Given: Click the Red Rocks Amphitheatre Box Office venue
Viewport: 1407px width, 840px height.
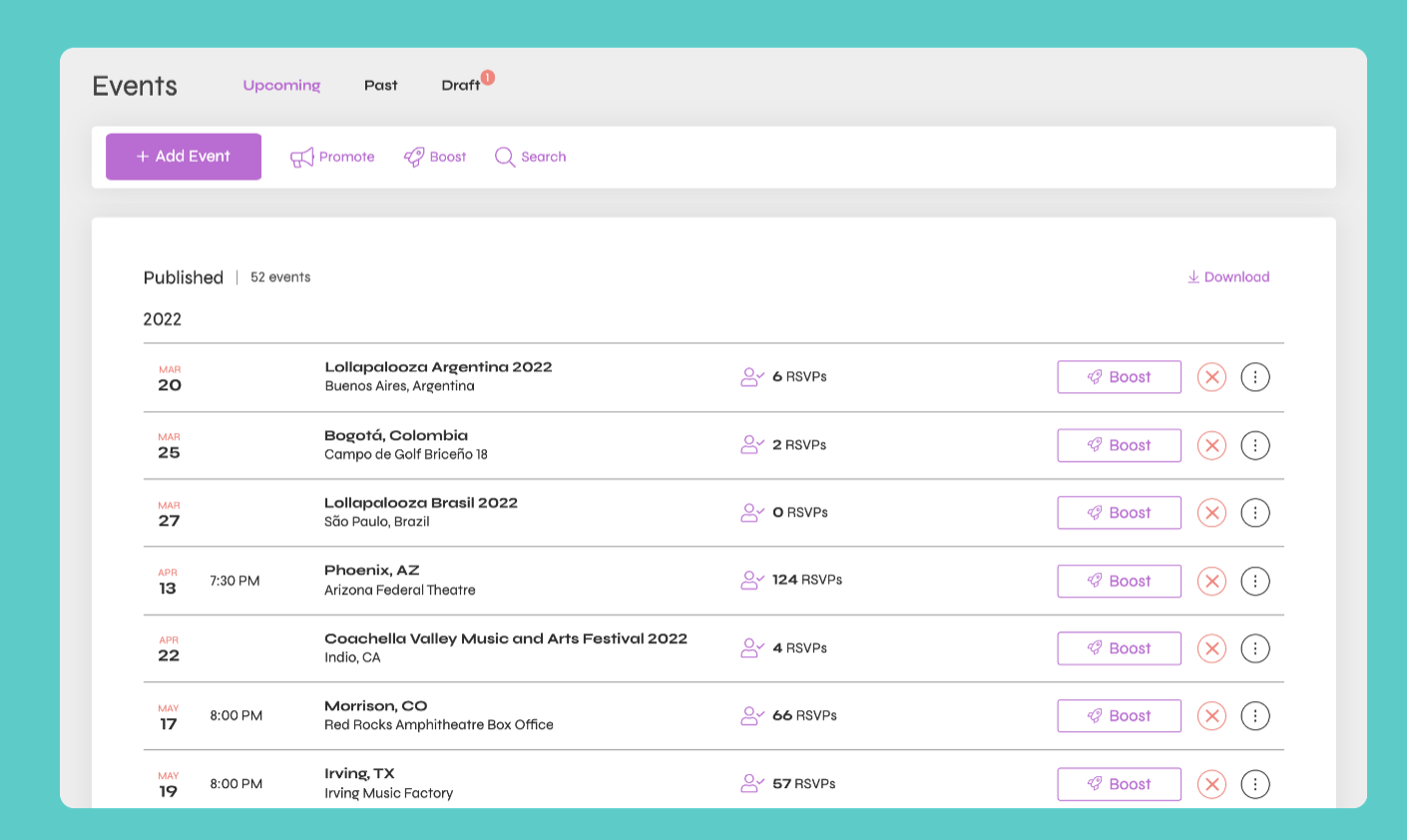Looking at the screenshot, I should [x=439, y=725].
